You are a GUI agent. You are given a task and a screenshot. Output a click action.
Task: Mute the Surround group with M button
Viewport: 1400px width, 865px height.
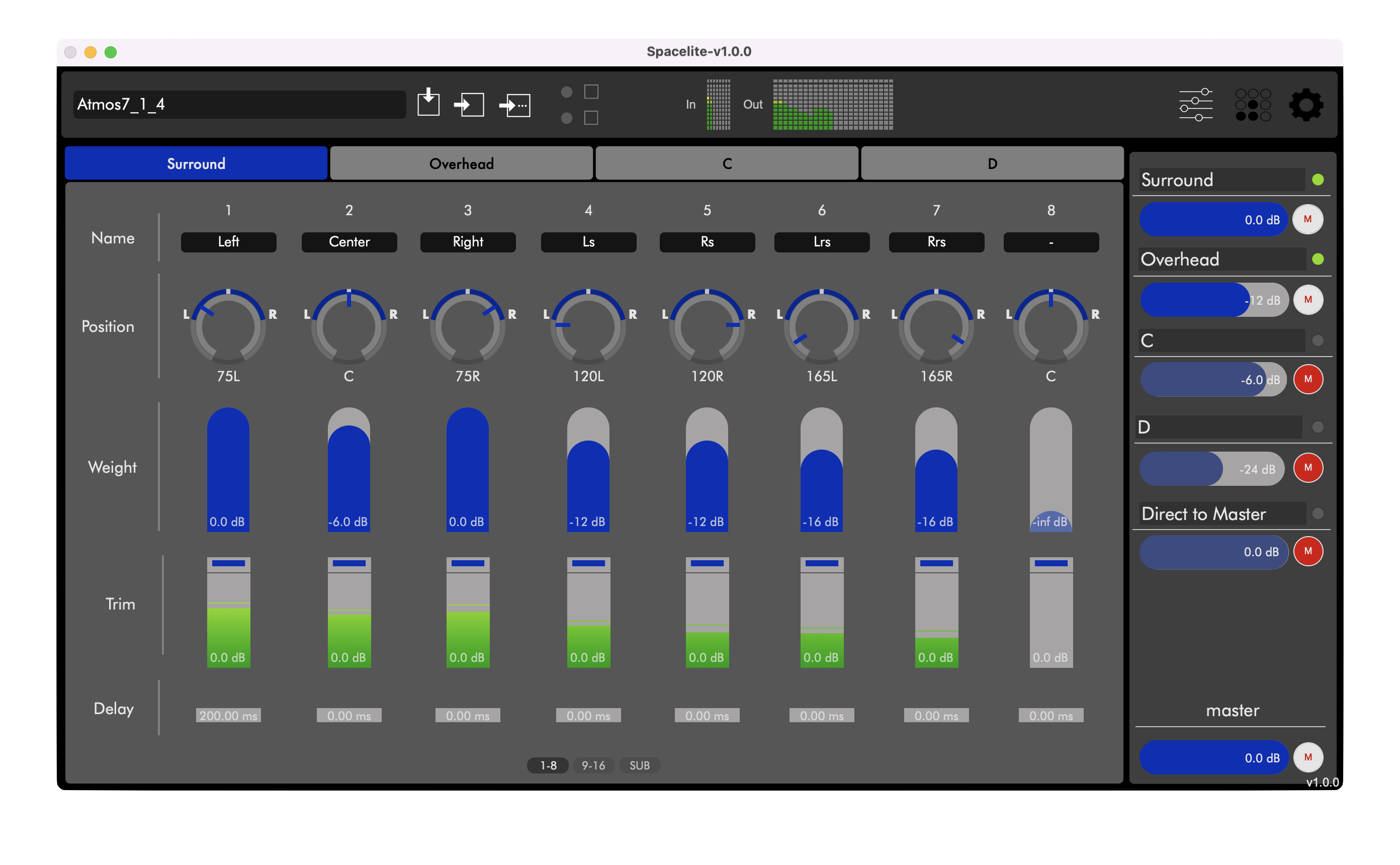1307,220
